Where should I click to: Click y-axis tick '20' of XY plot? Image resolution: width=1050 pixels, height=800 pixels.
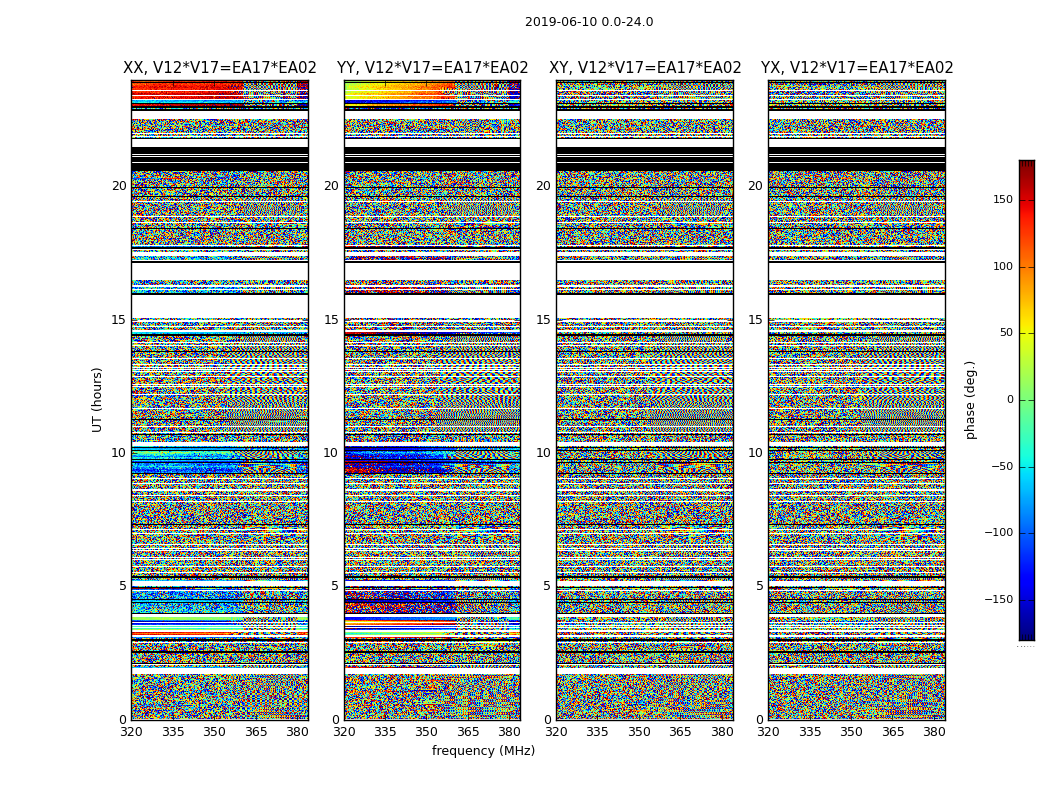544,186
